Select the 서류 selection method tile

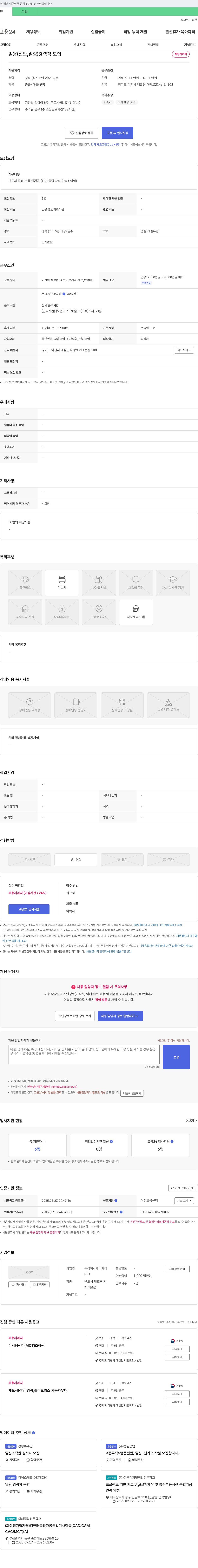point(30,860)
